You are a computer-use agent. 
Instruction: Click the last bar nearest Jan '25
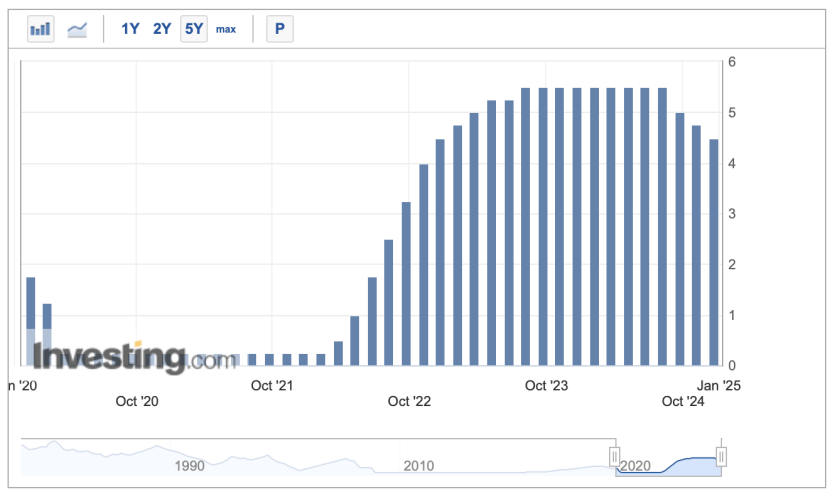click(714, 252)
